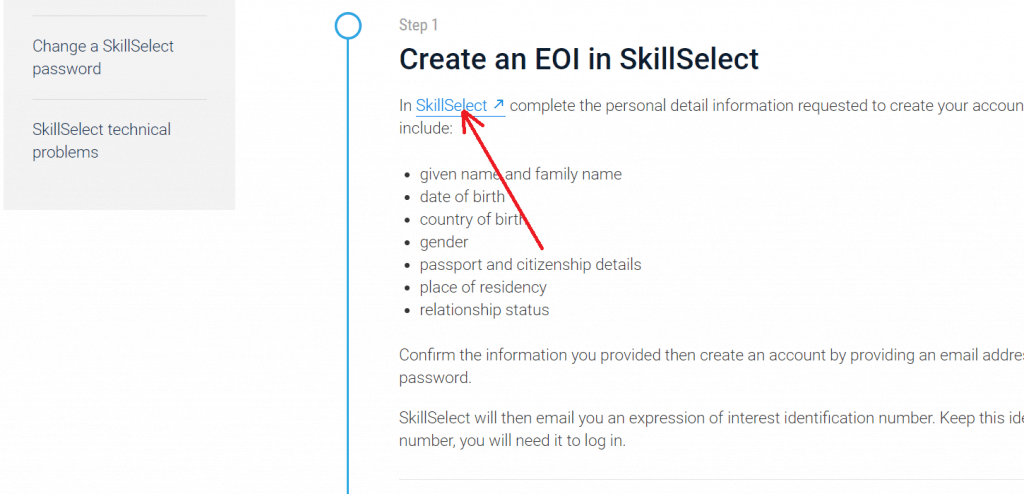Select the 'gender' list entry
Screen dimensions: 1024x494
[x=444, y=242]
